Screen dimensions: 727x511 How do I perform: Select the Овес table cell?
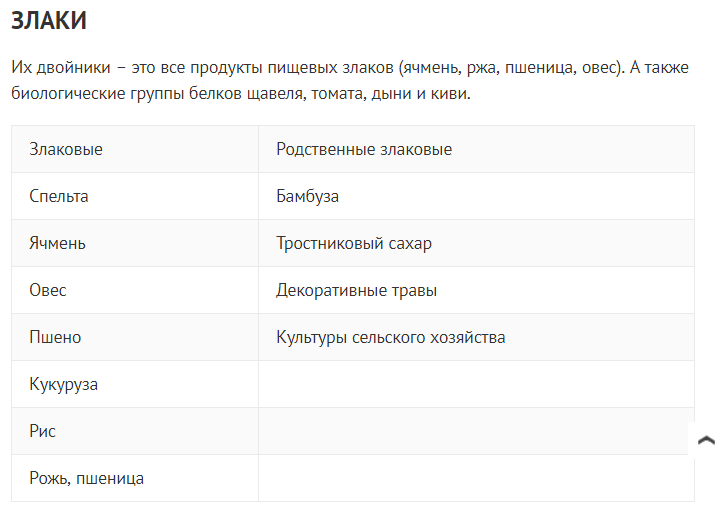[48, 291]
